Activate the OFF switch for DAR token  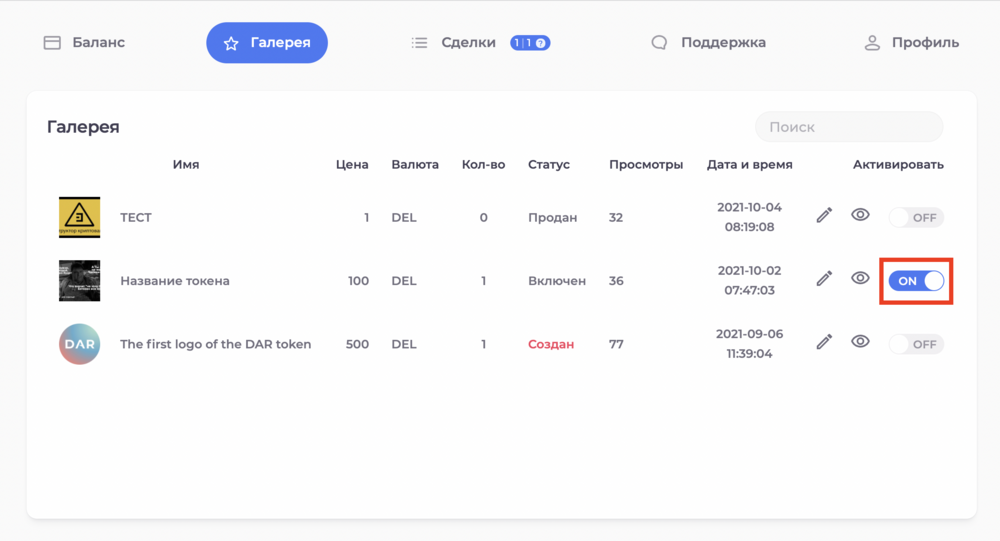[916, 345]
